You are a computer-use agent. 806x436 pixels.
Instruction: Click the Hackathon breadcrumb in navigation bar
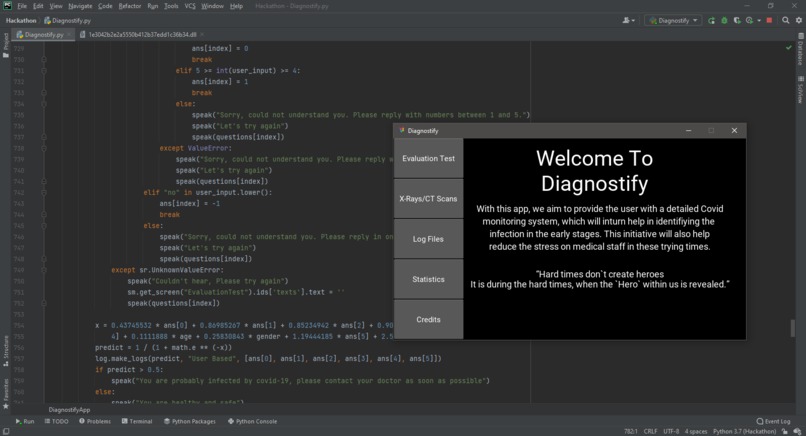(21, 21)
